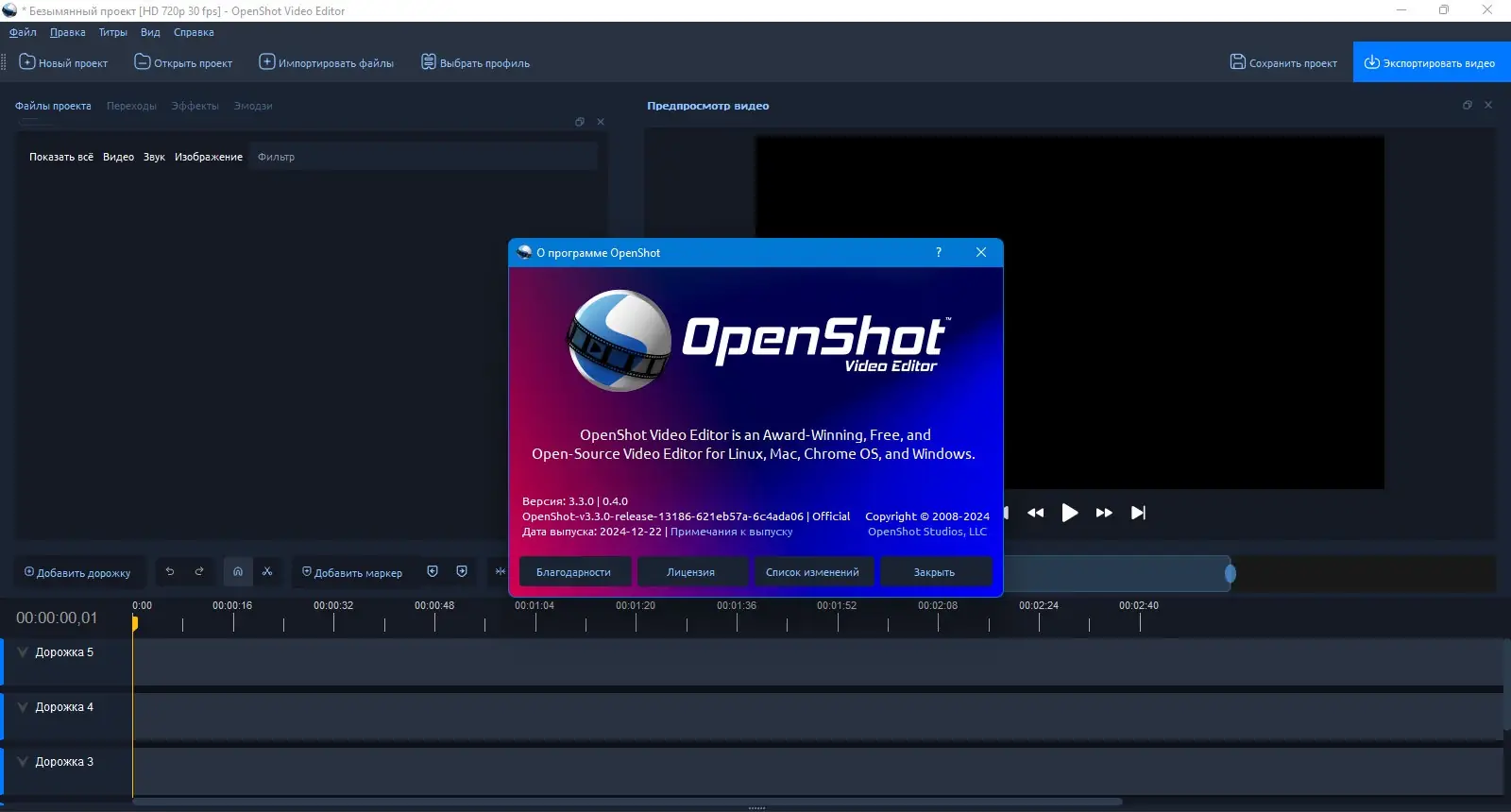The width and height of the screenshot is (1511, 812).
Task: Open the Choose Profile (Выбрать профиль) tool
Action: coord(475,63)
